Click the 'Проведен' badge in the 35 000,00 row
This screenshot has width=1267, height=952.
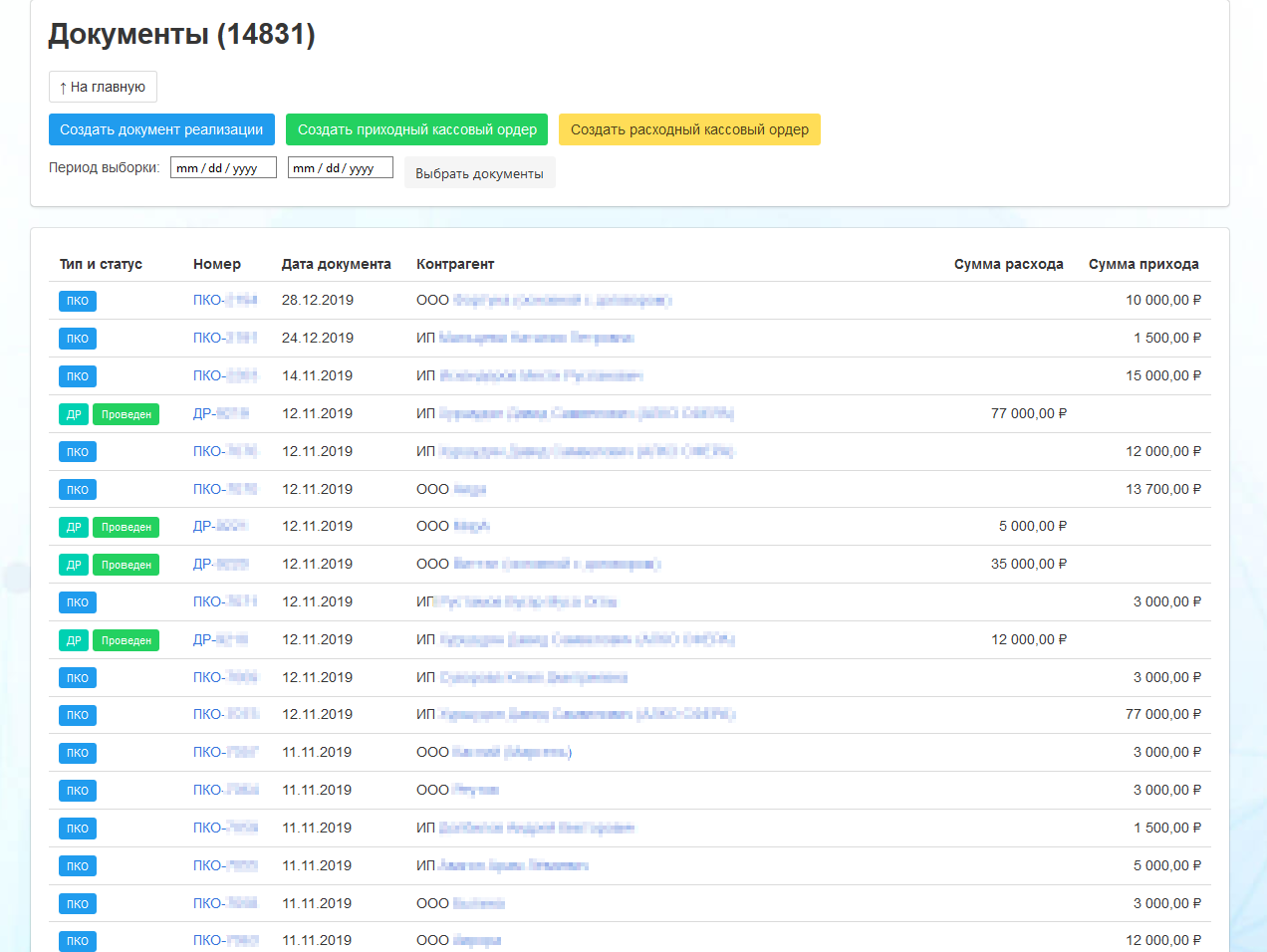pos(127,565)
